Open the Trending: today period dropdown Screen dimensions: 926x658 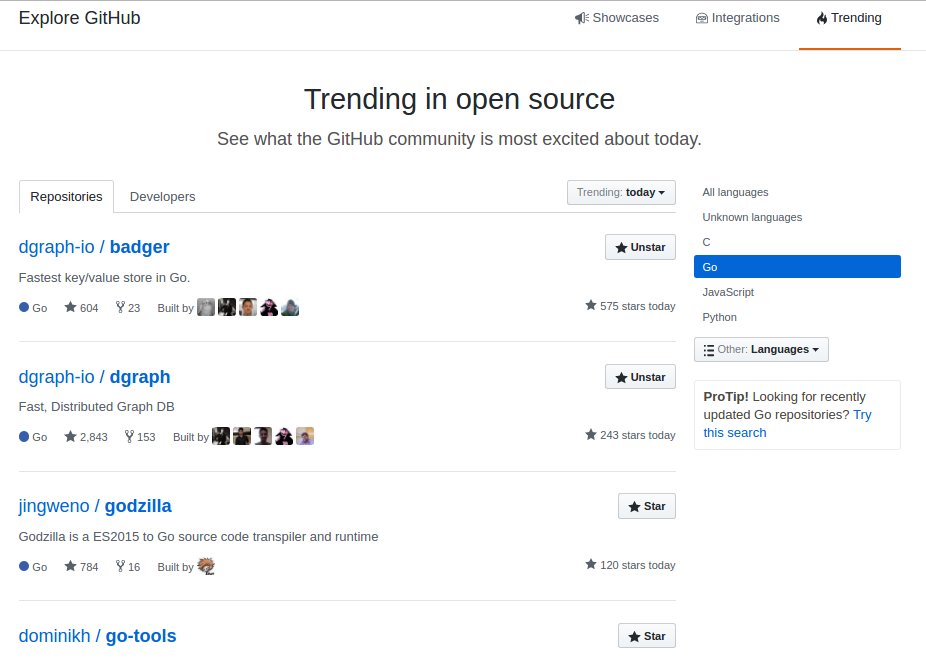click(x=621, y=193)
